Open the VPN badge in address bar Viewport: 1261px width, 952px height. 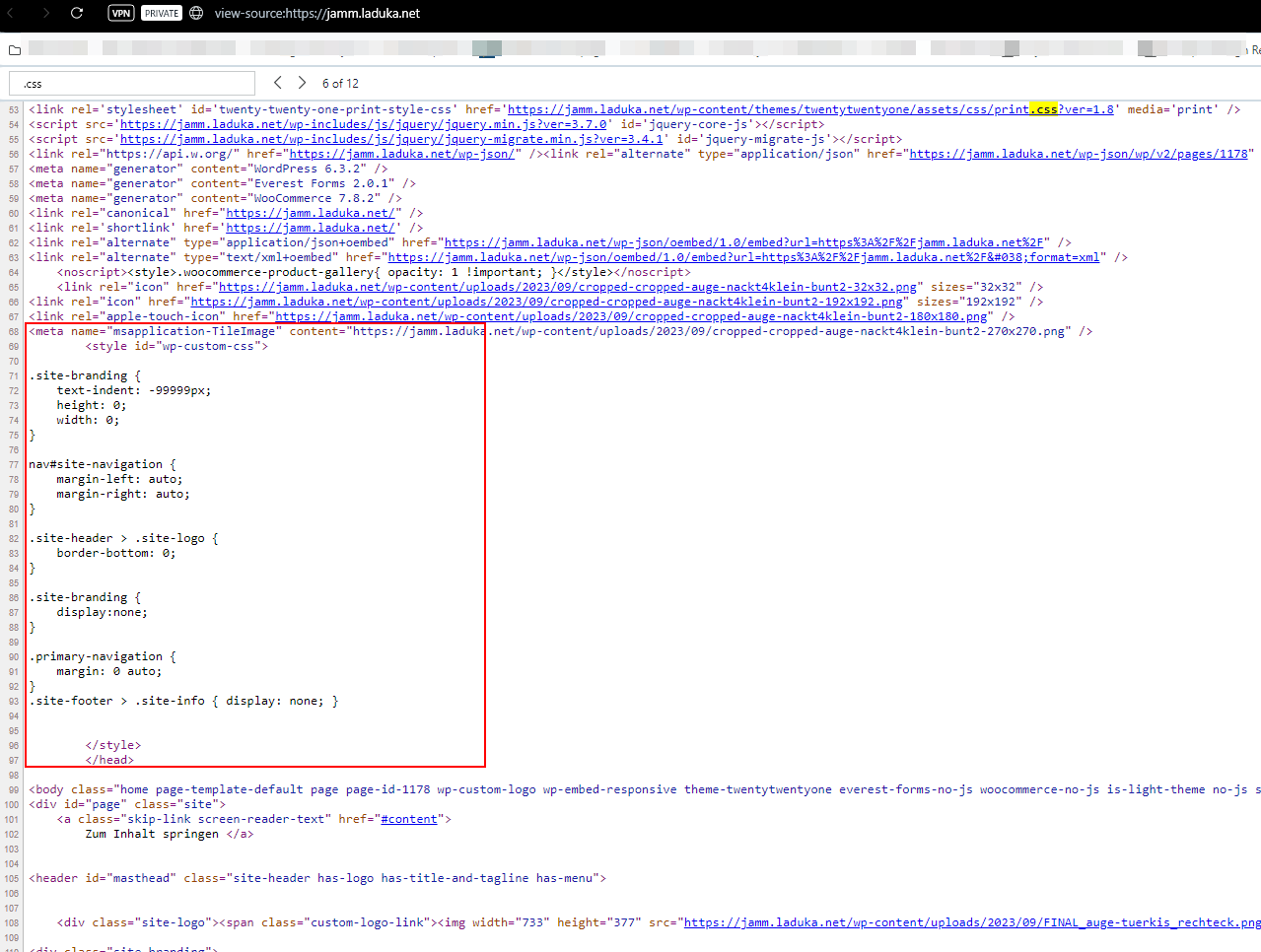point(121,13)
